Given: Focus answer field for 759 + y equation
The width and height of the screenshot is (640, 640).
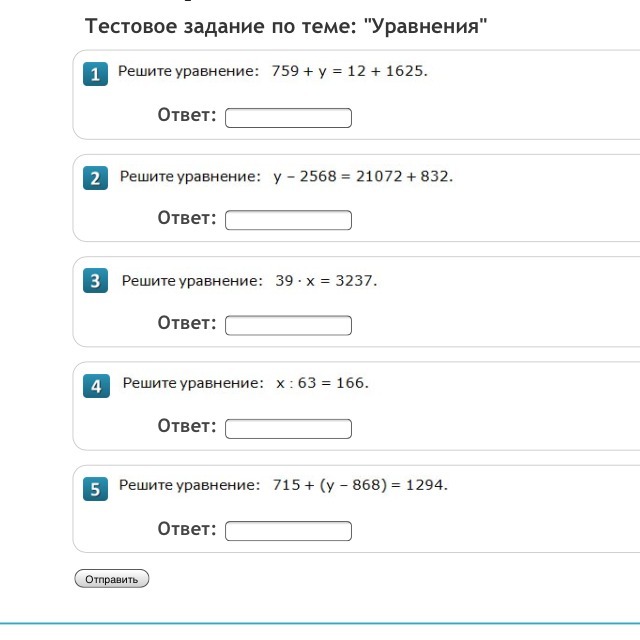Looking at the screenshot, I should [288, 118].
